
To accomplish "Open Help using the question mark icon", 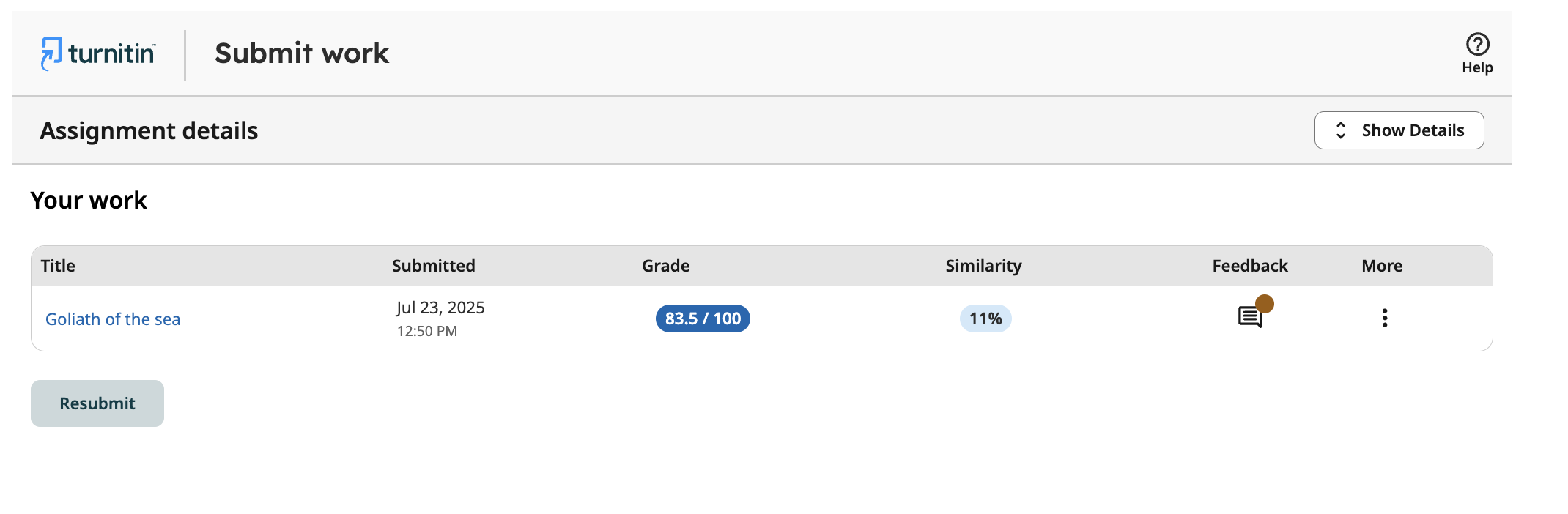I will (x=1477, y=42).
